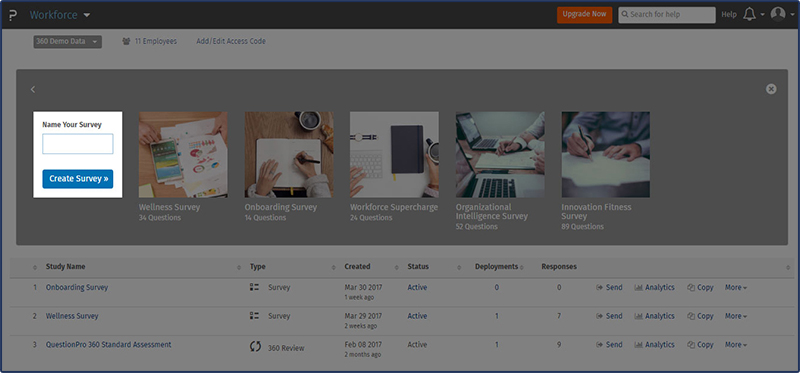Open the notifications bell icon
This screenshot has width=800, height=373.
pyautogui.click(x=749, y=14)
